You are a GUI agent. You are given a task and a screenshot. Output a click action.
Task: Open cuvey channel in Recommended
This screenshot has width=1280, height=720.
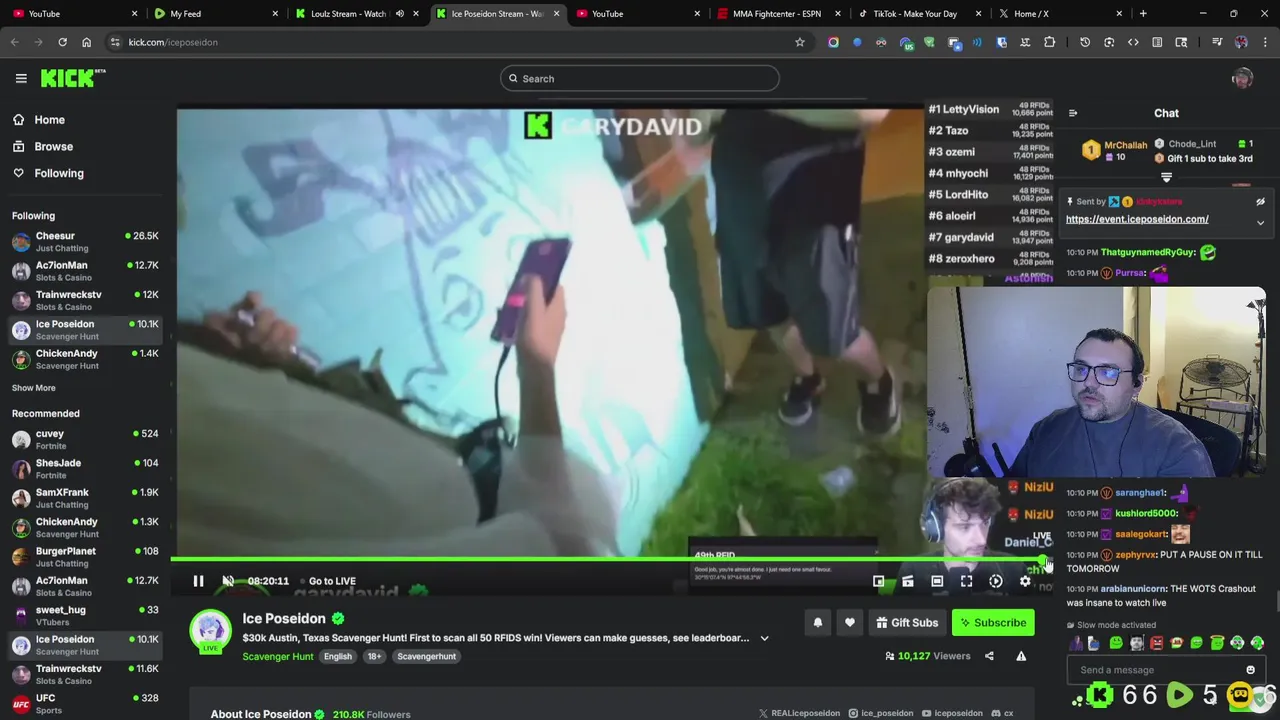point(85,439)
